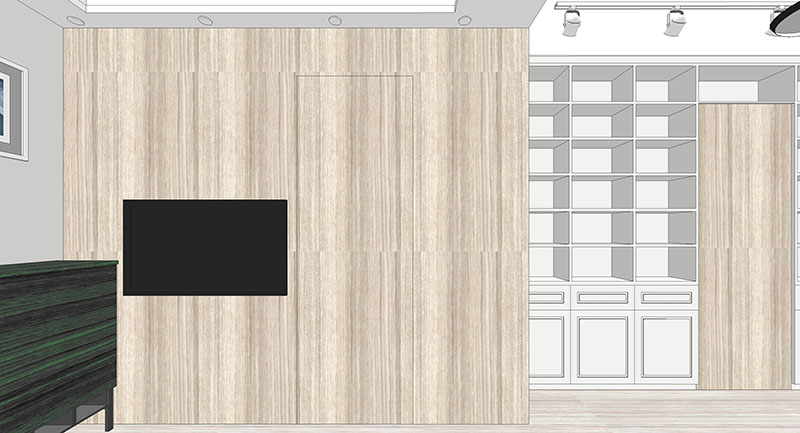The width and height of the screenshot is (800, 433).
Task: Click the rightmost recessed light above wood wall
Action: click(x=463, y=20)
